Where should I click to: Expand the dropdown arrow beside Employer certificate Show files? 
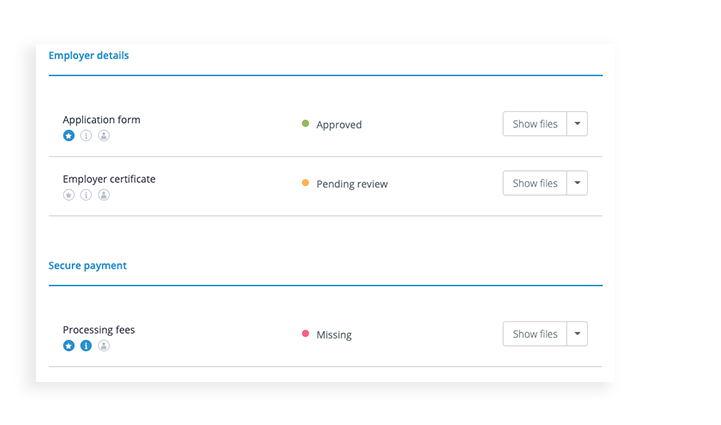pos(577,183)
